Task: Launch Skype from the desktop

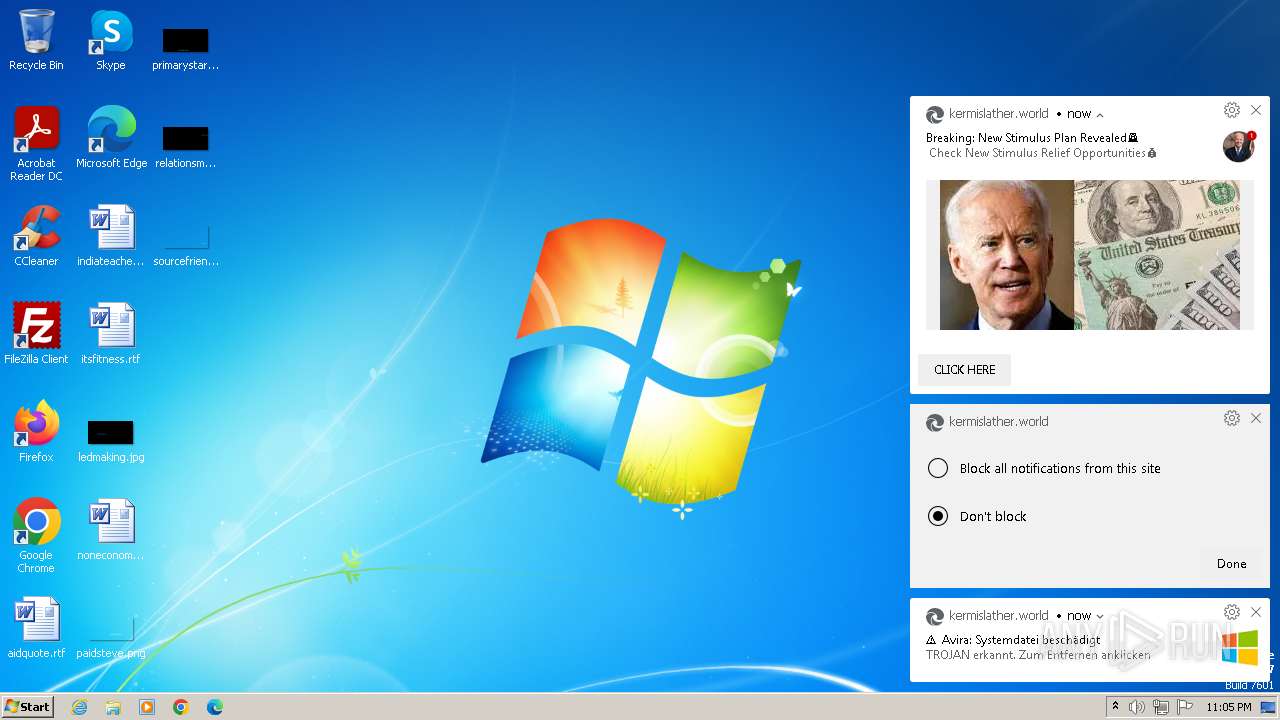Action: click(111, 40)
